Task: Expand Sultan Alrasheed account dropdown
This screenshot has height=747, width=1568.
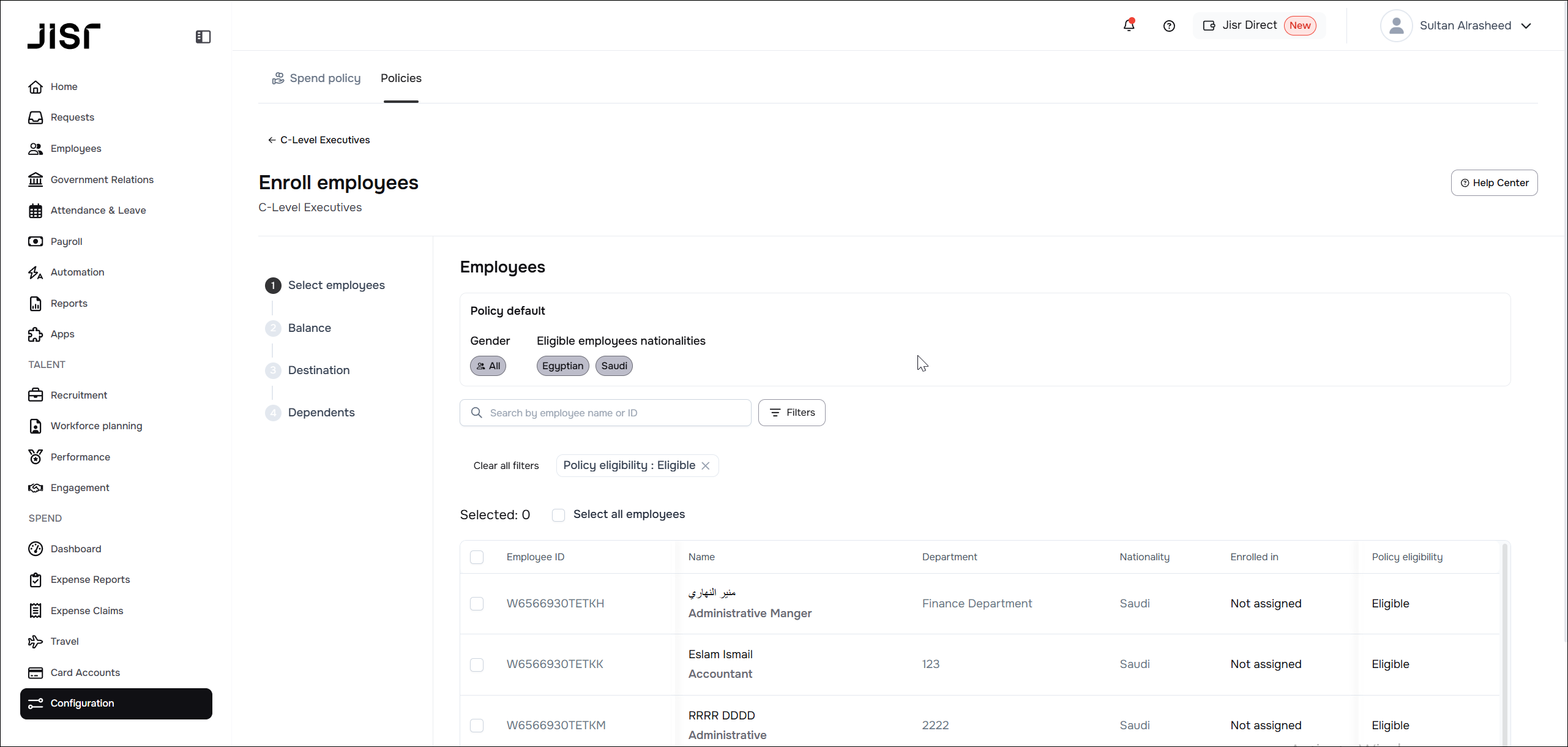Action: 1525,26
